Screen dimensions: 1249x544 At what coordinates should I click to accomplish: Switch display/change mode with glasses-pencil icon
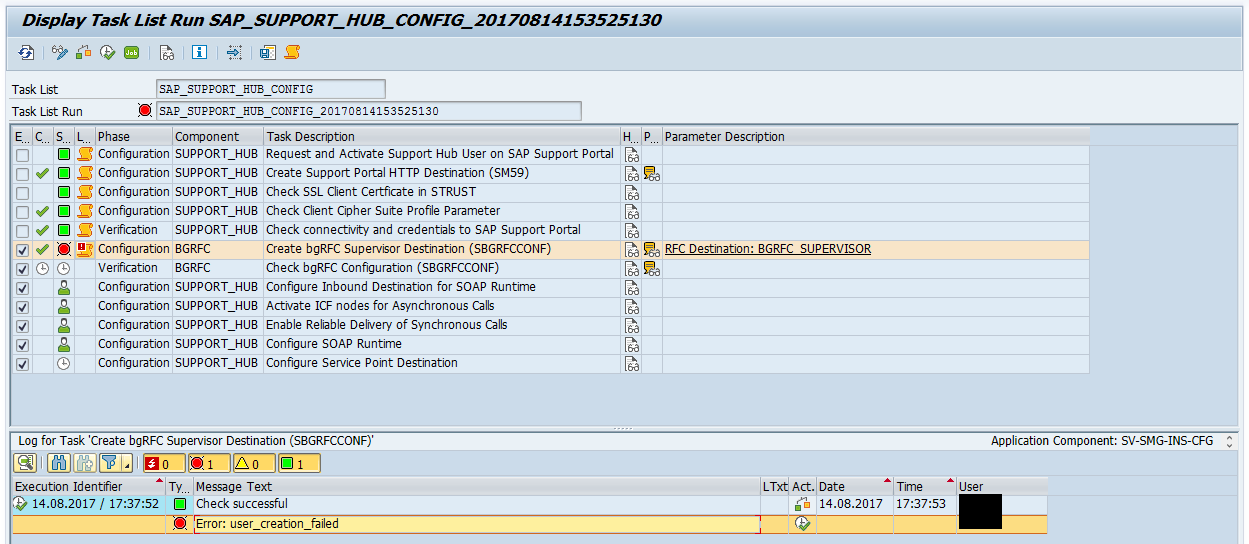pyautogui.click(x=60, y=52)
